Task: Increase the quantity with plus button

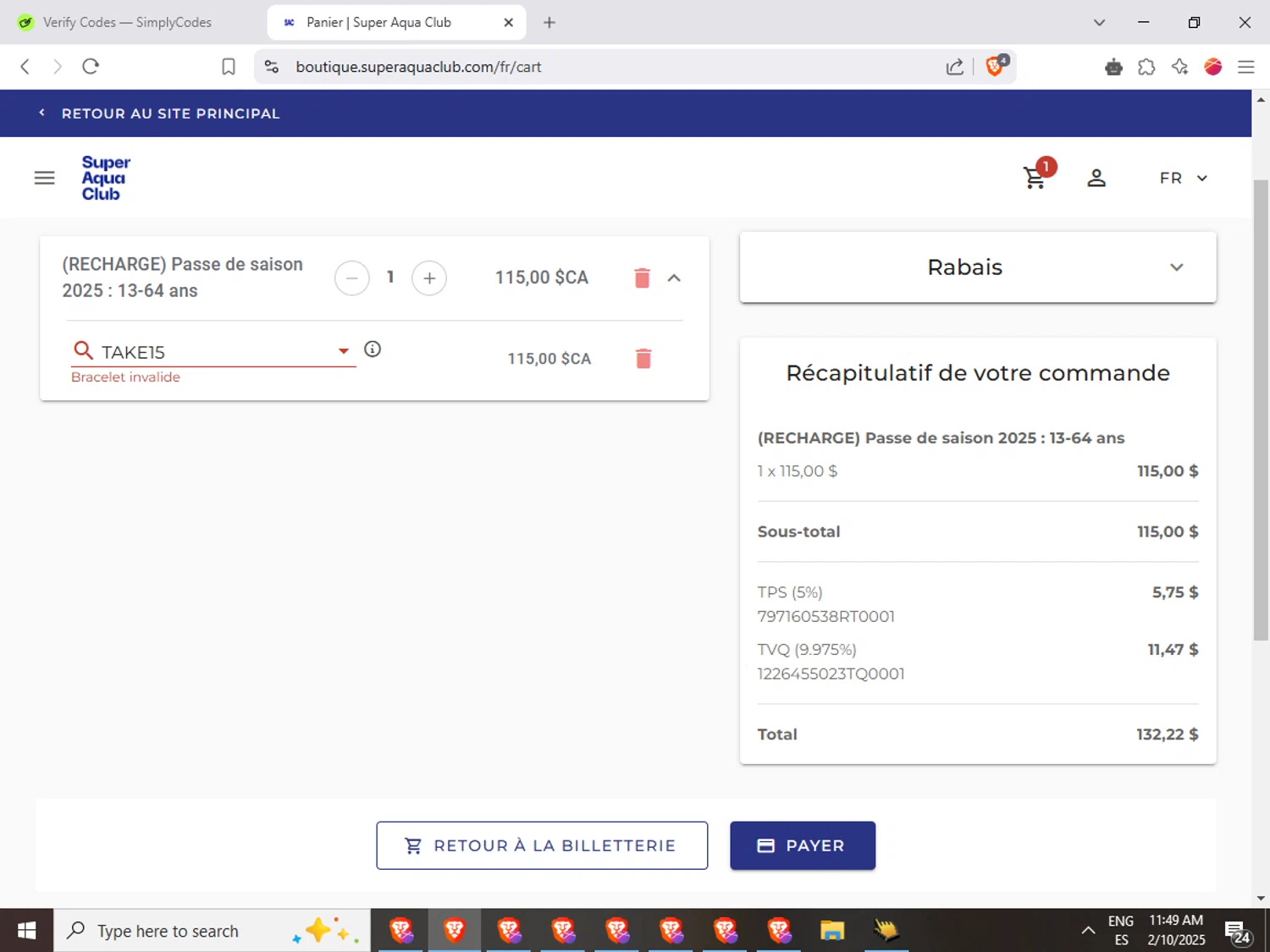Action: click(429, 278)
